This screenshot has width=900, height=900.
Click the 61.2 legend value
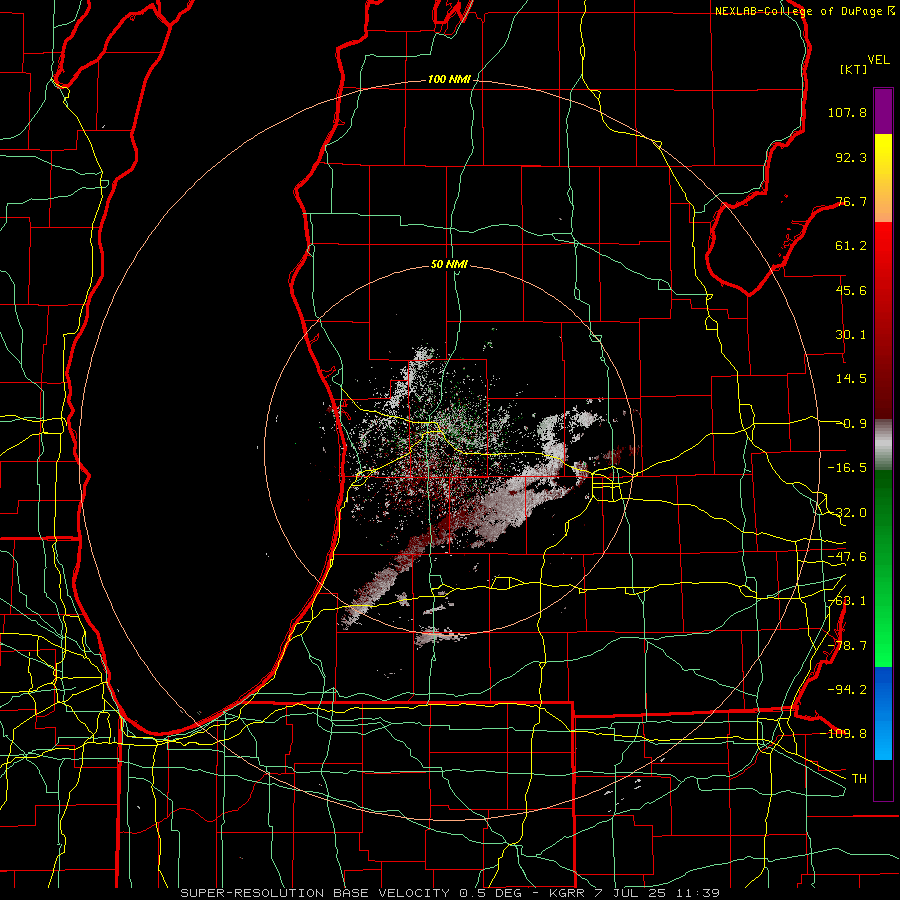point(851,246)
